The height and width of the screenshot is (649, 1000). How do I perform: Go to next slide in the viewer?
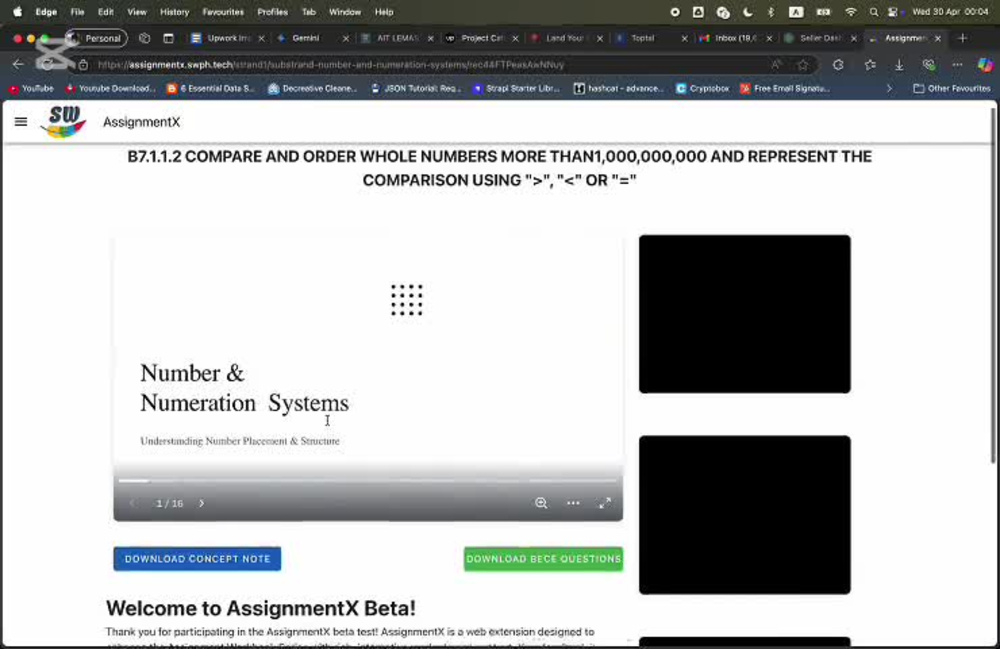pos(202,503)
